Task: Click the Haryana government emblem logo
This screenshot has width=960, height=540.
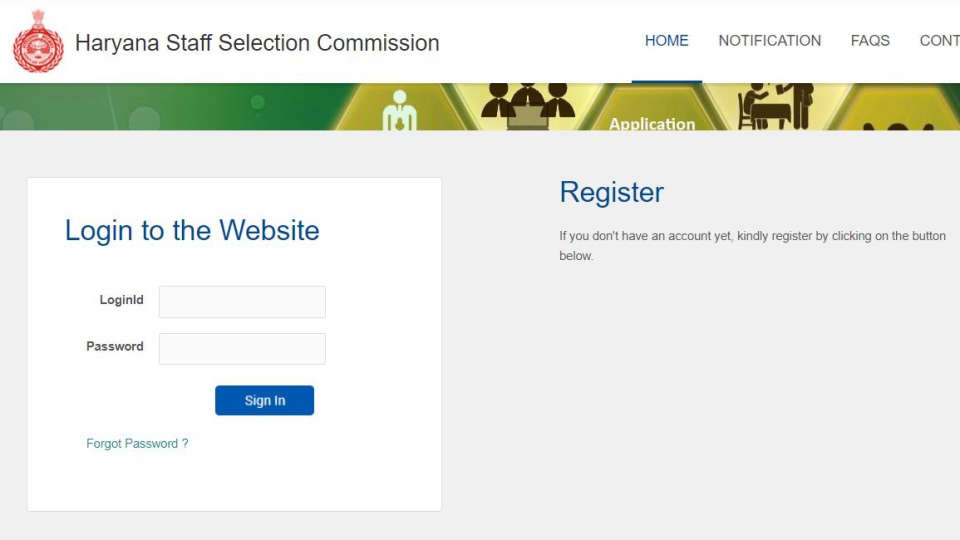Action: pyautogui.click(x=38, y=42)
